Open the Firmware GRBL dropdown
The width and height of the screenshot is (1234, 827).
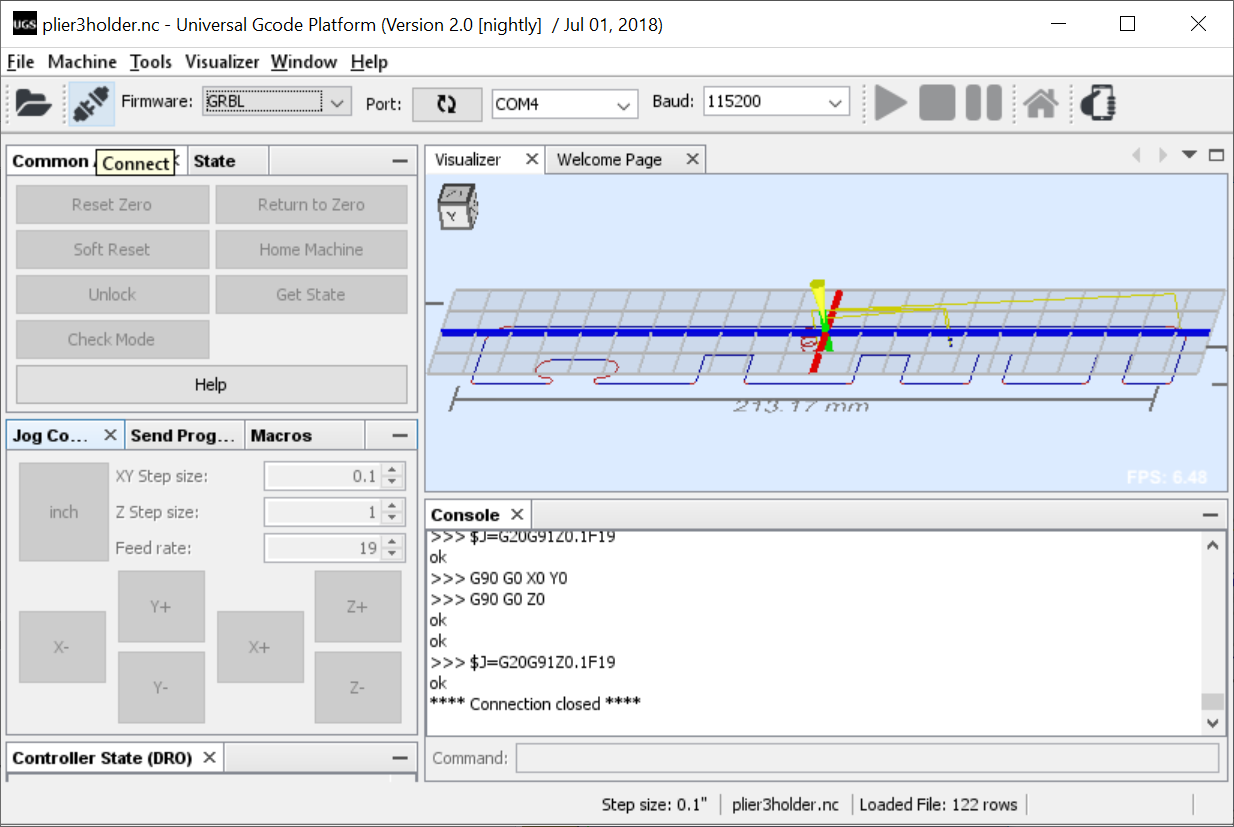(338, 102)
